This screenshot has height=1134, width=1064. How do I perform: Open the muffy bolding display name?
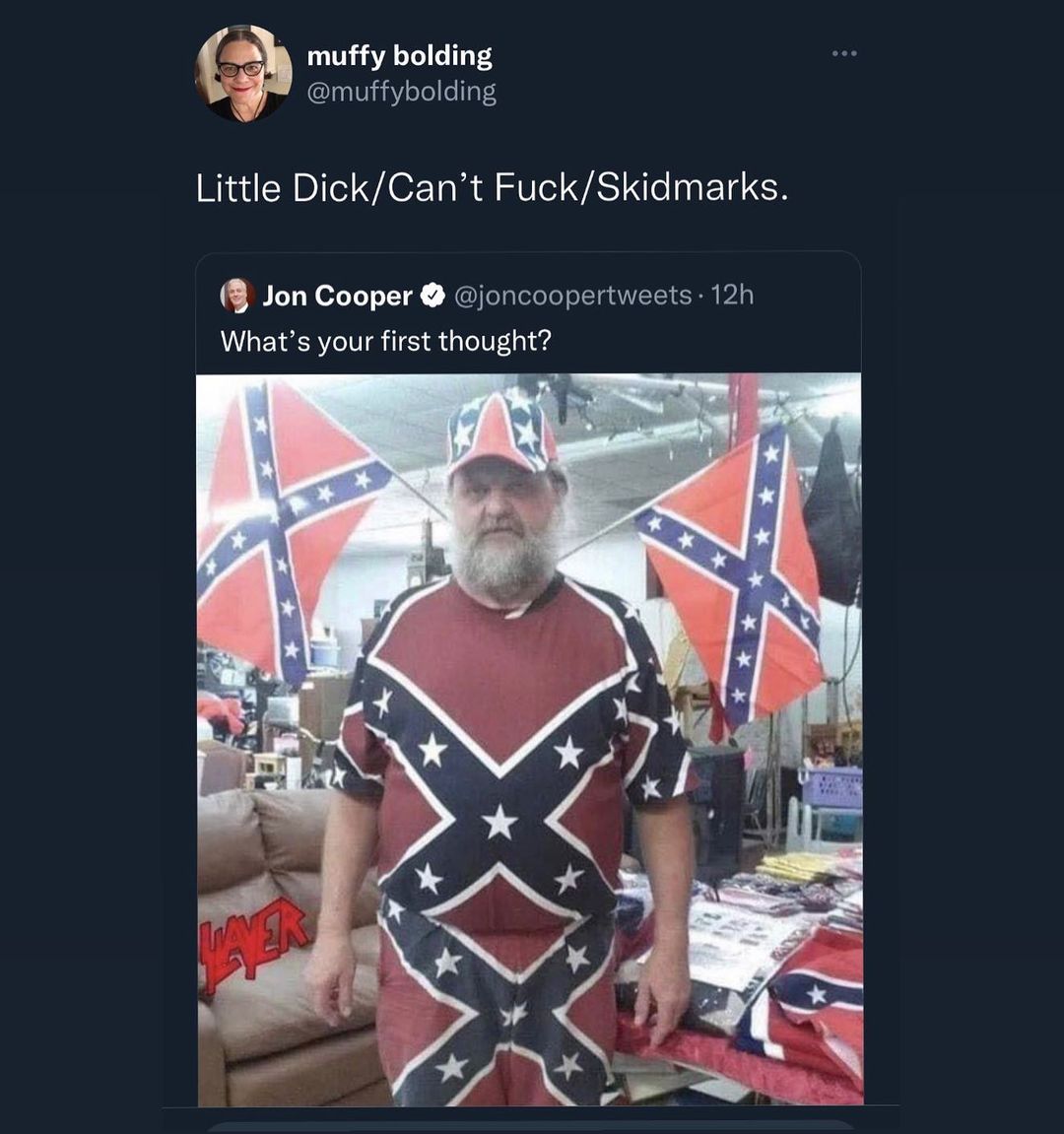coord(399,56)
